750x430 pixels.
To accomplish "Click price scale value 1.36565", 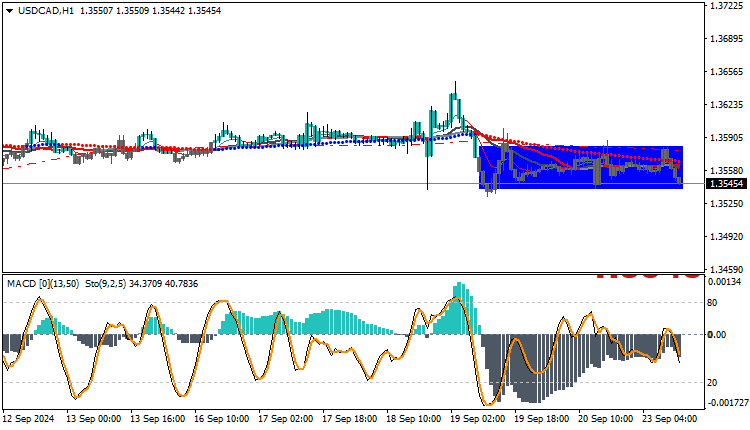I will point(727,72).
